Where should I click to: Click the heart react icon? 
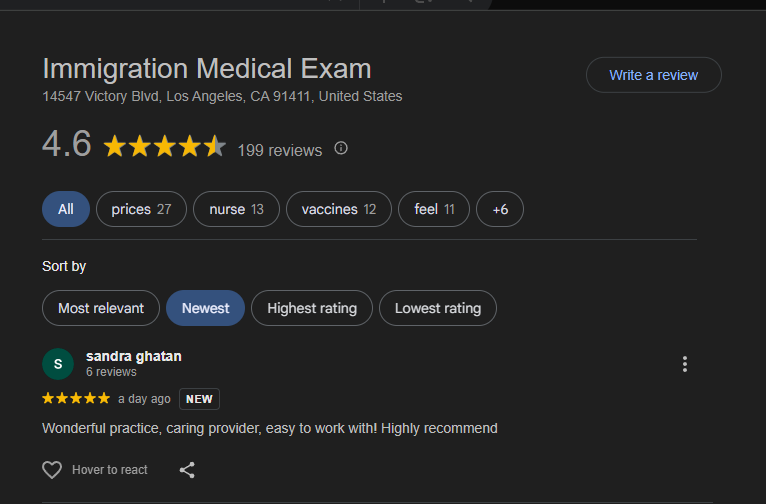pyautogui.click(x=52, y=470)
